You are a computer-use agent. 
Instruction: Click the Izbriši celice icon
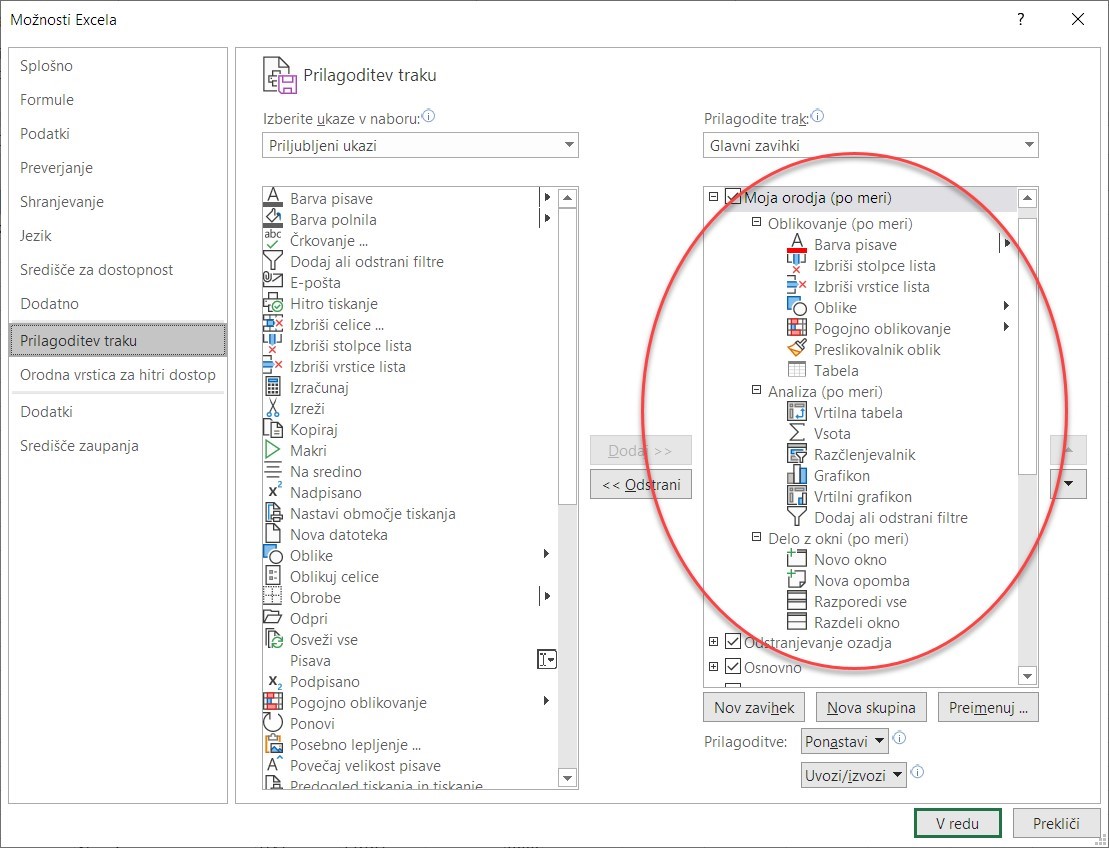(x=273, y=325)
